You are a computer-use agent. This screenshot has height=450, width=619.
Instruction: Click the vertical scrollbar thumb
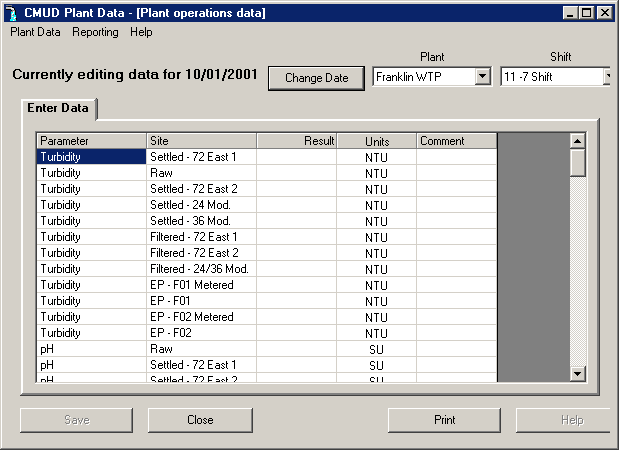577,162
